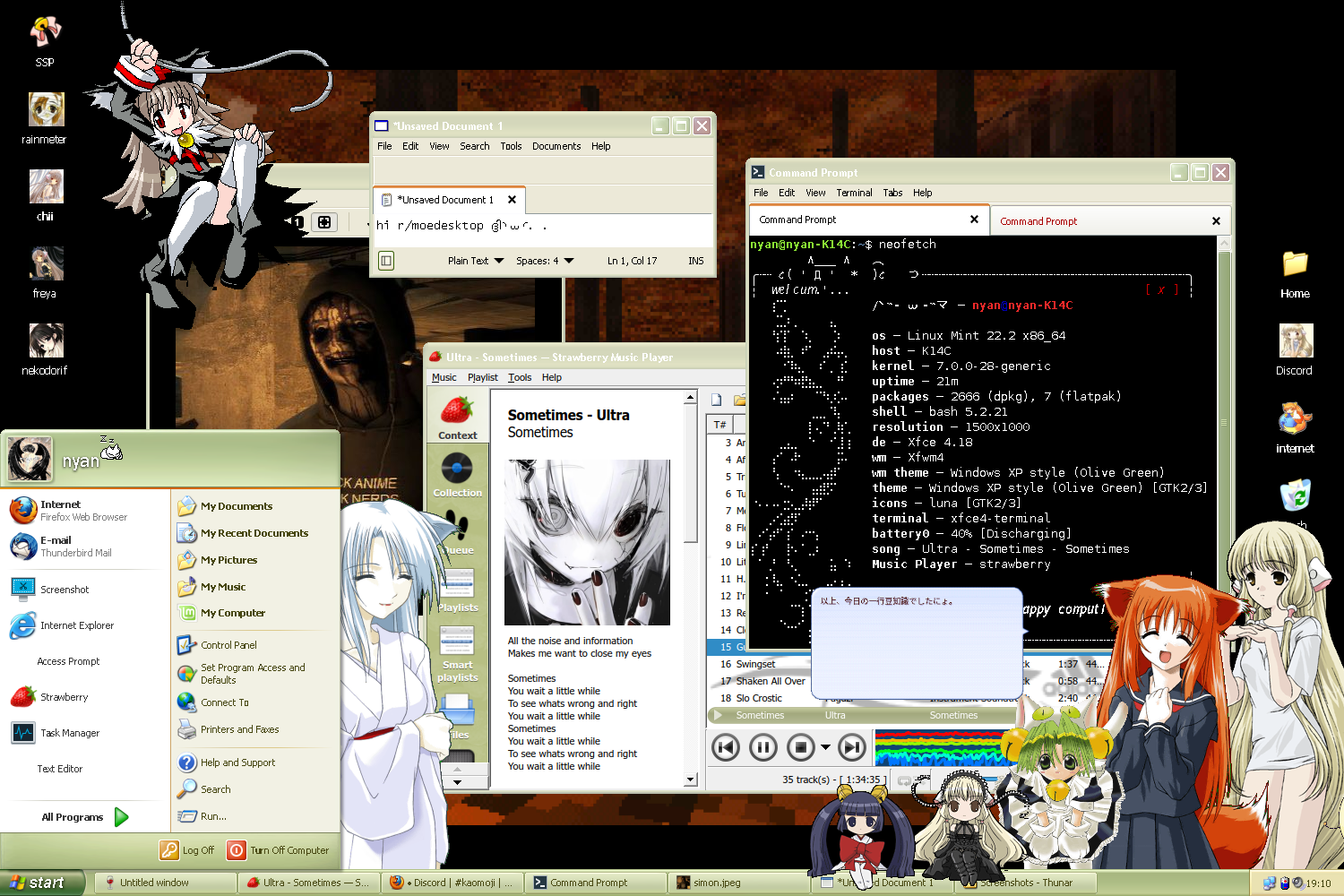
Task: Open the SSP desktop icon
Action: point(45,39)
